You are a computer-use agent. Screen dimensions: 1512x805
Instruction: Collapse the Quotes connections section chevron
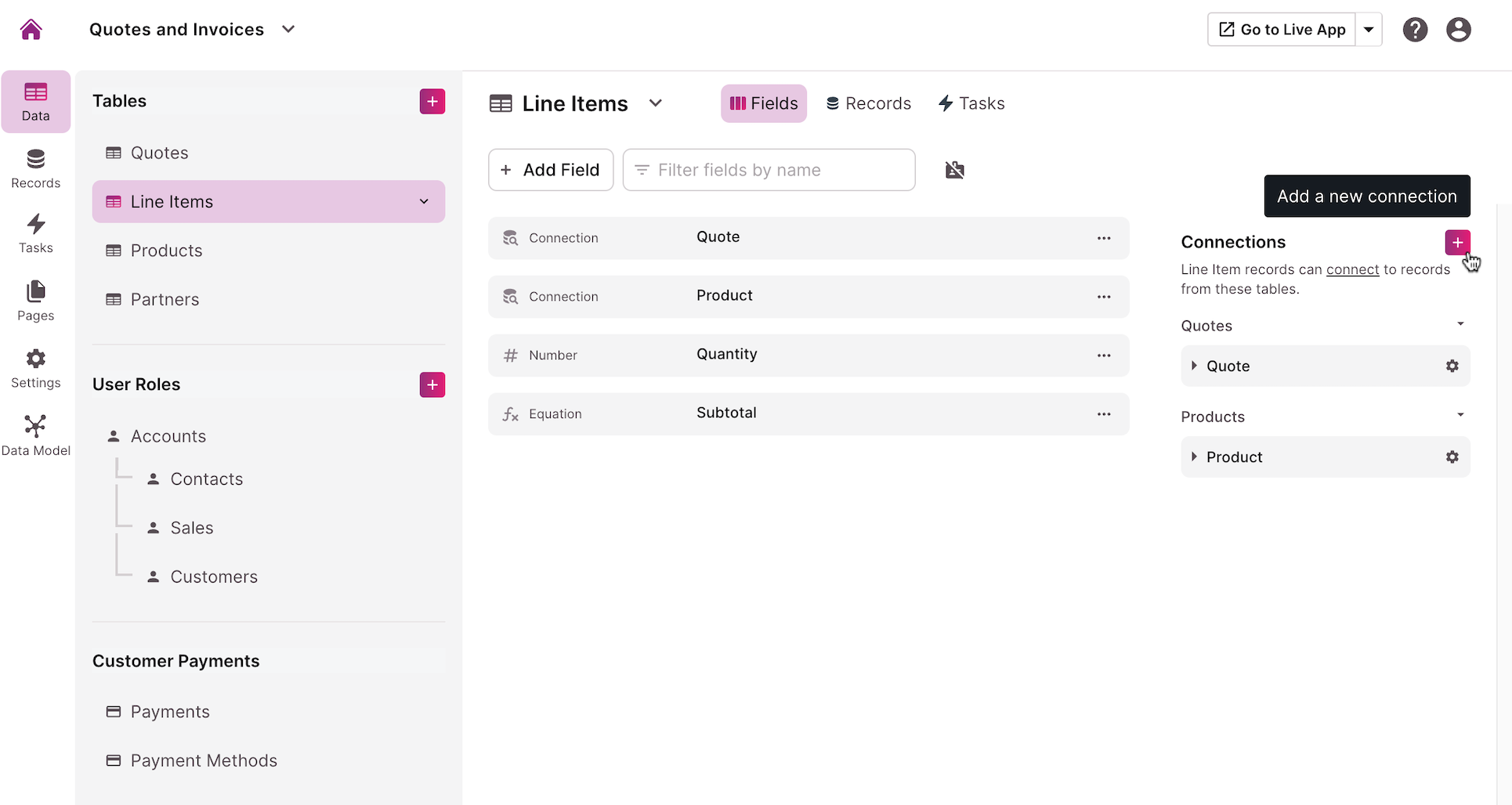[x=1460, y=323]
